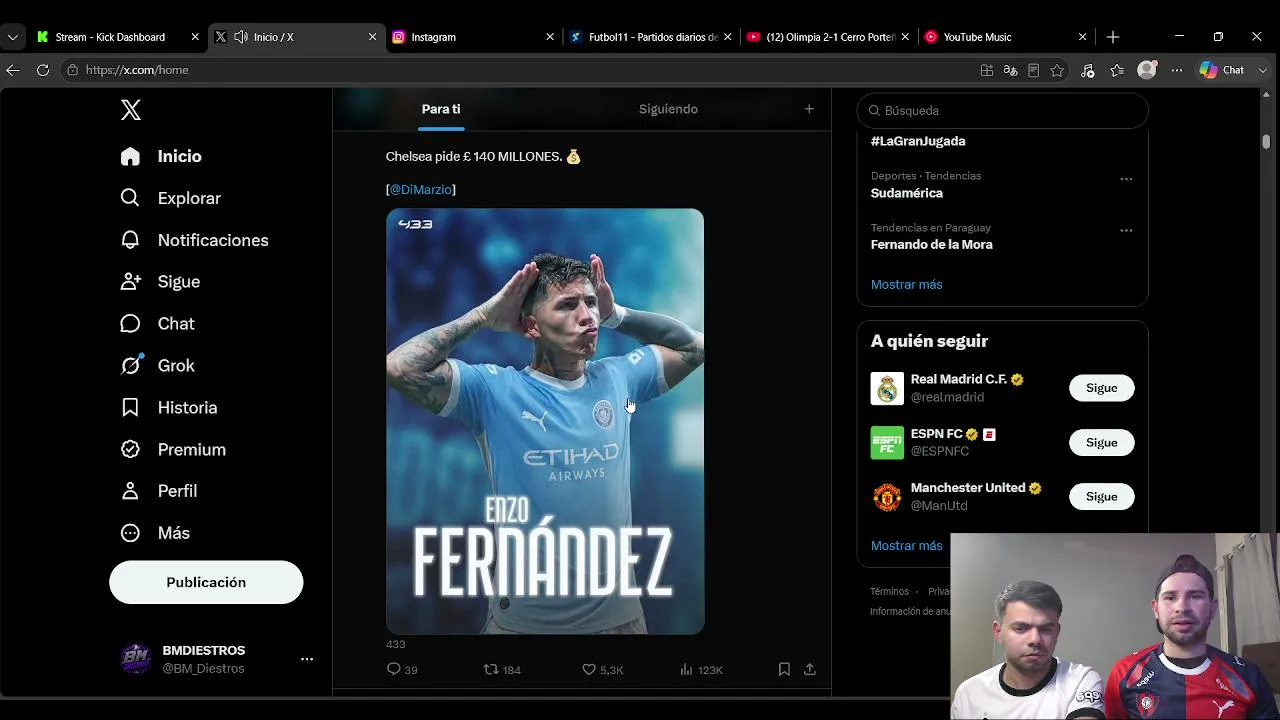Viewport: 1280px width, 720px height.
Task: Click the Búsqueda search field
Action: pos(1002,110)
